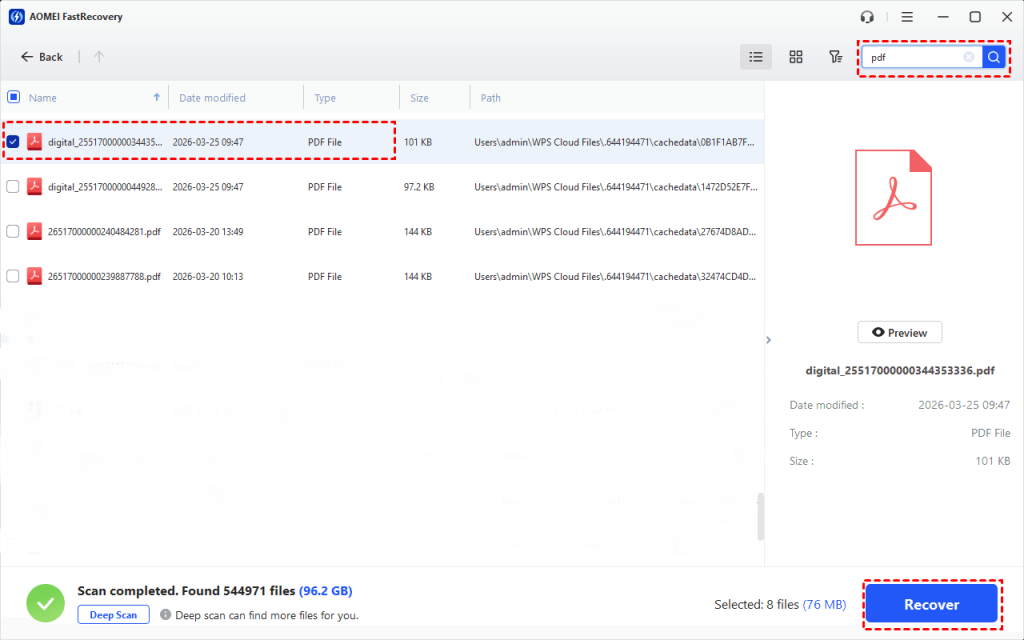Select file name digital_2551700000034435...

[104, 142]
